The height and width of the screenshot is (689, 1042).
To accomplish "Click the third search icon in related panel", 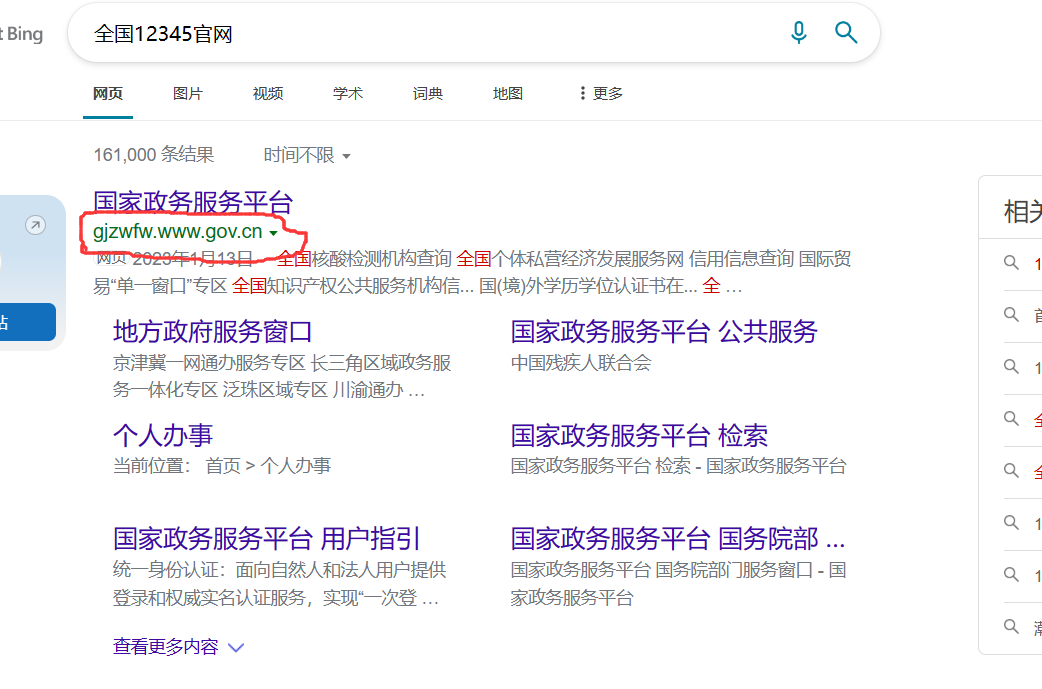I will pos(1011,366).
